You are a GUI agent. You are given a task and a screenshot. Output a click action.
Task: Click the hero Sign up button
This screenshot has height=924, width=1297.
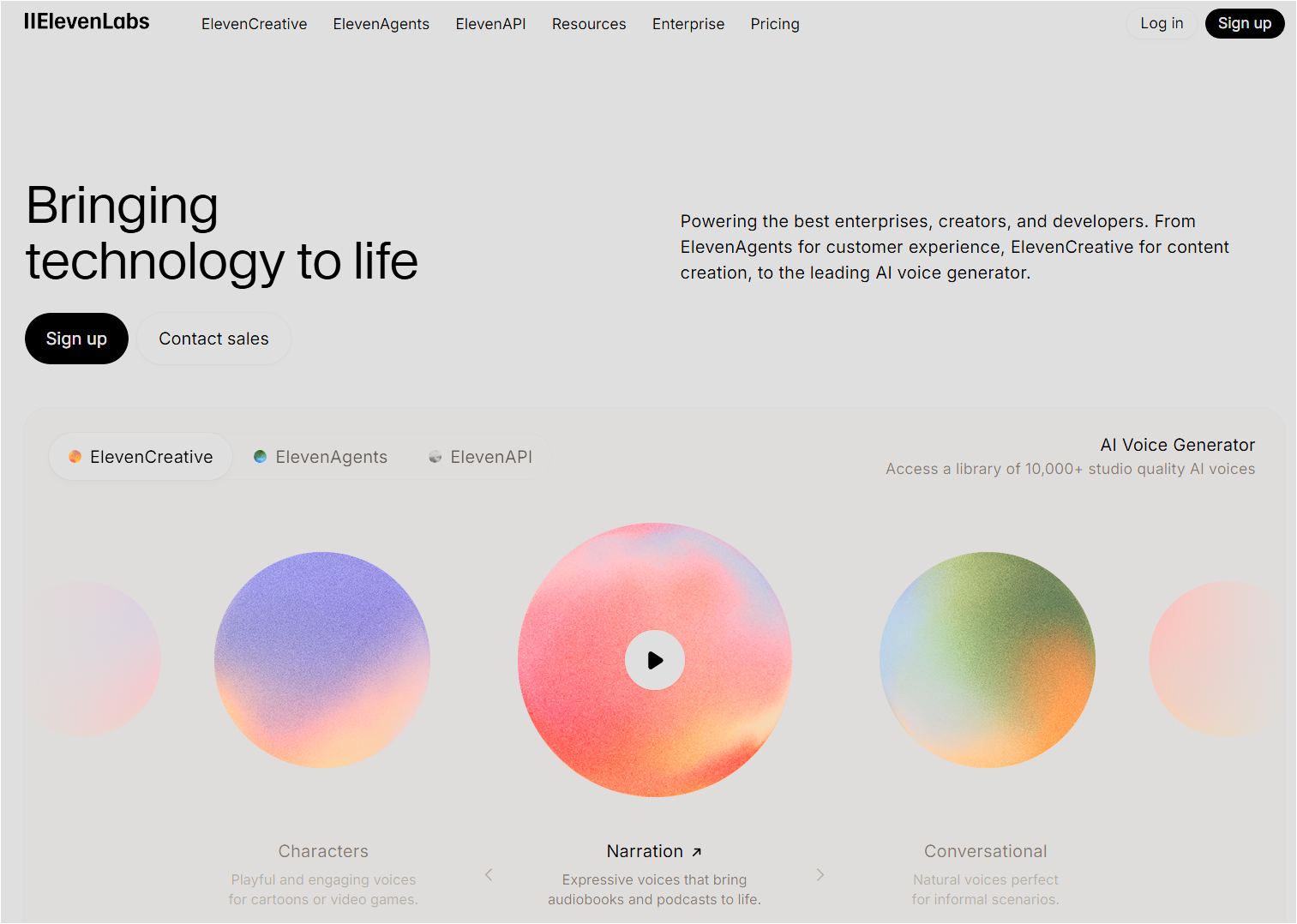[76, 339]
